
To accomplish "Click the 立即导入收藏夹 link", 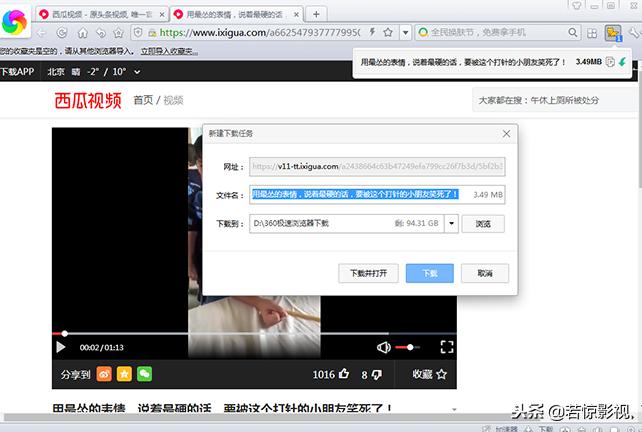I will 169,52.
